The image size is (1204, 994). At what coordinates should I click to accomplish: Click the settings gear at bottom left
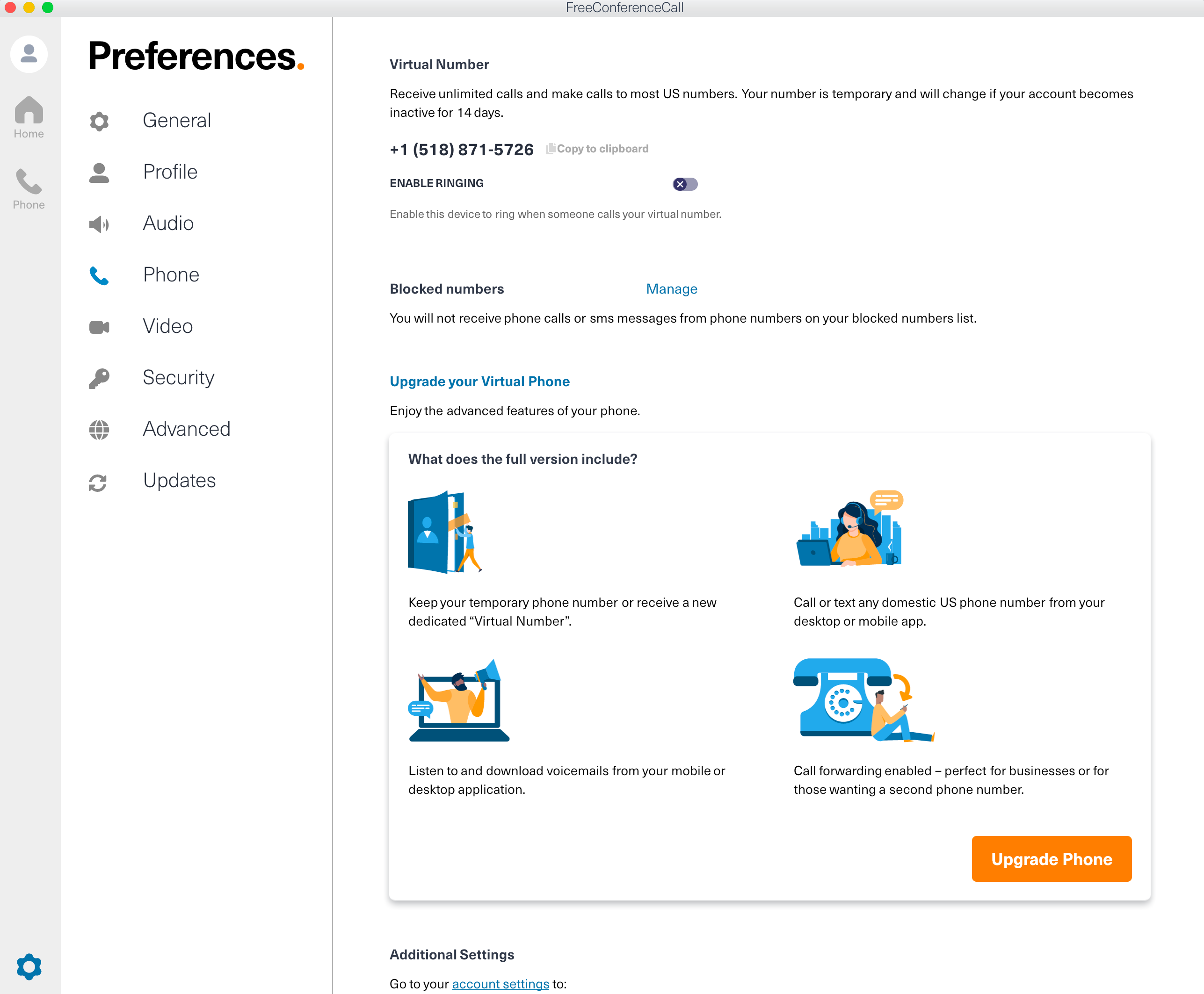click(x=29, y=966)
